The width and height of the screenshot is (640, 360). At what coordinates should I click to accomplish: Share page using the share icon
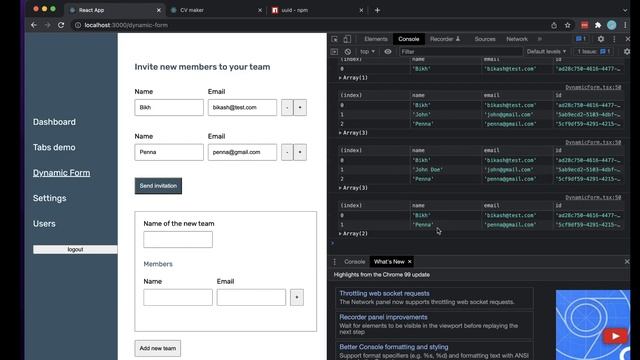[x=554, y=25]
